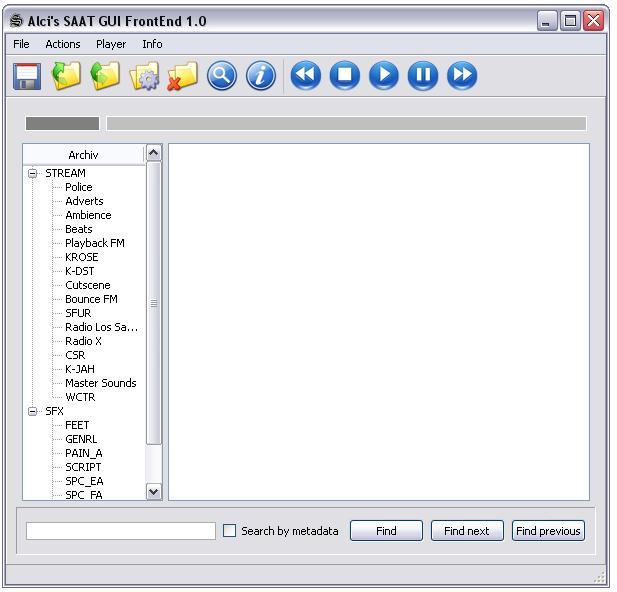Viewport: 617px width, 592px height.
Task: Select WCTR in the archive tree
Action: pos(80,397)
